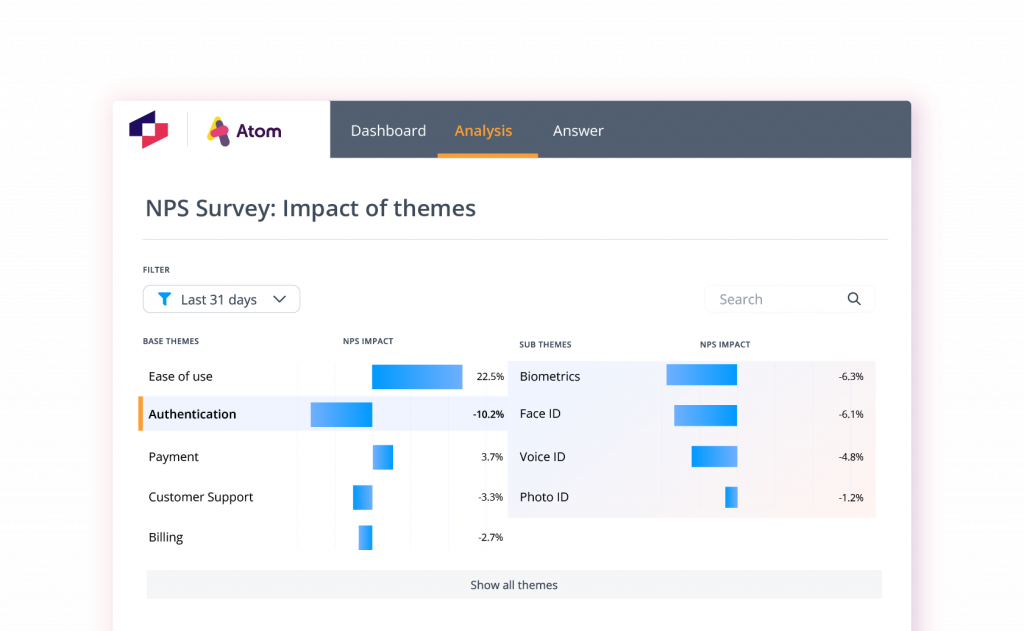Click the geometric brand logo at top left
This screenshot has width=1024, height=631.
click(148, 129)
